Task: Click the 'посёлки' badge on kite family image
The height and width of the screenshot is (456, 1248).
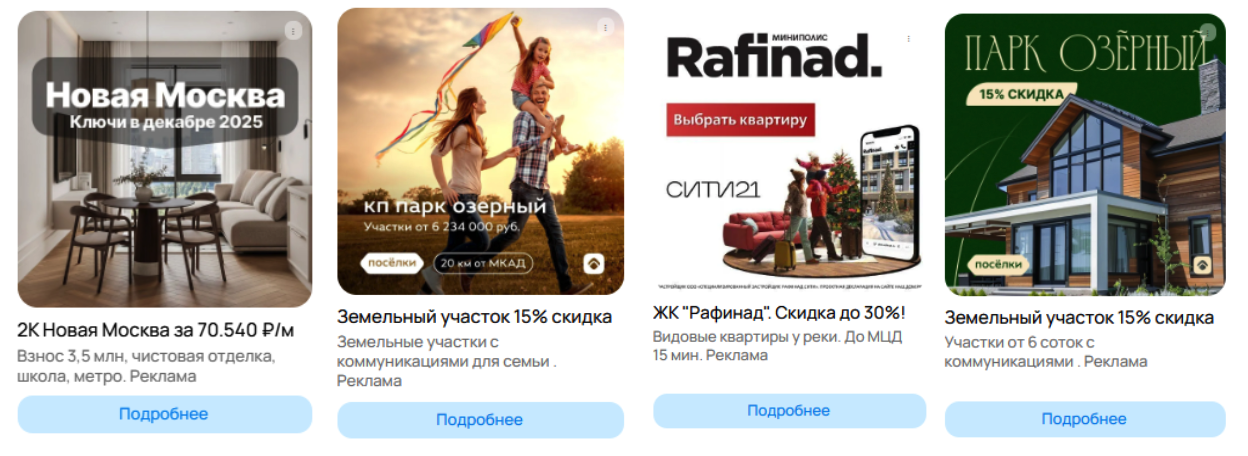Action: tap(391, 263)
